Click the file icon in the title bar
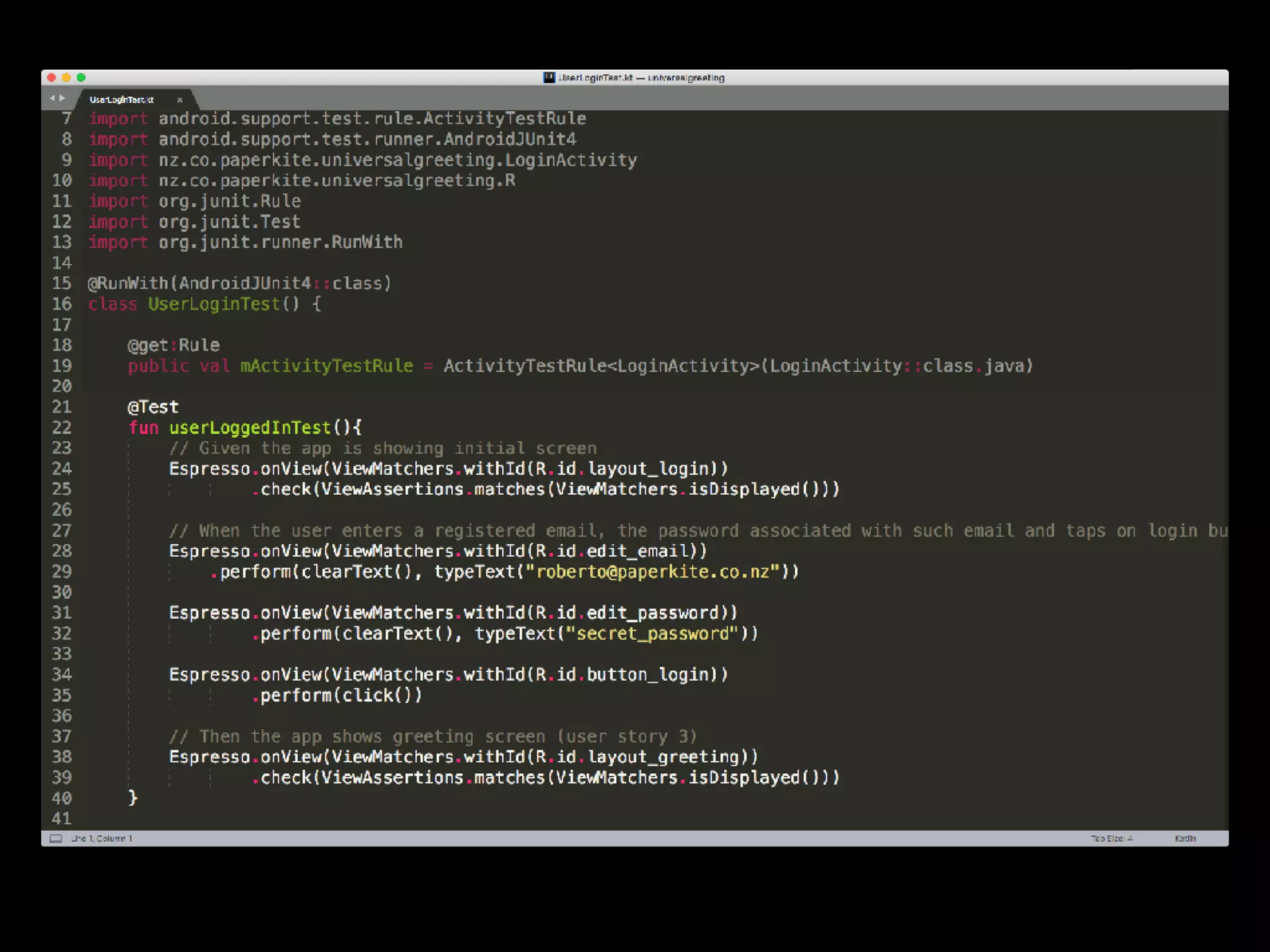Viewport: 1270px width, 952px height. click(x=549, y=77)
